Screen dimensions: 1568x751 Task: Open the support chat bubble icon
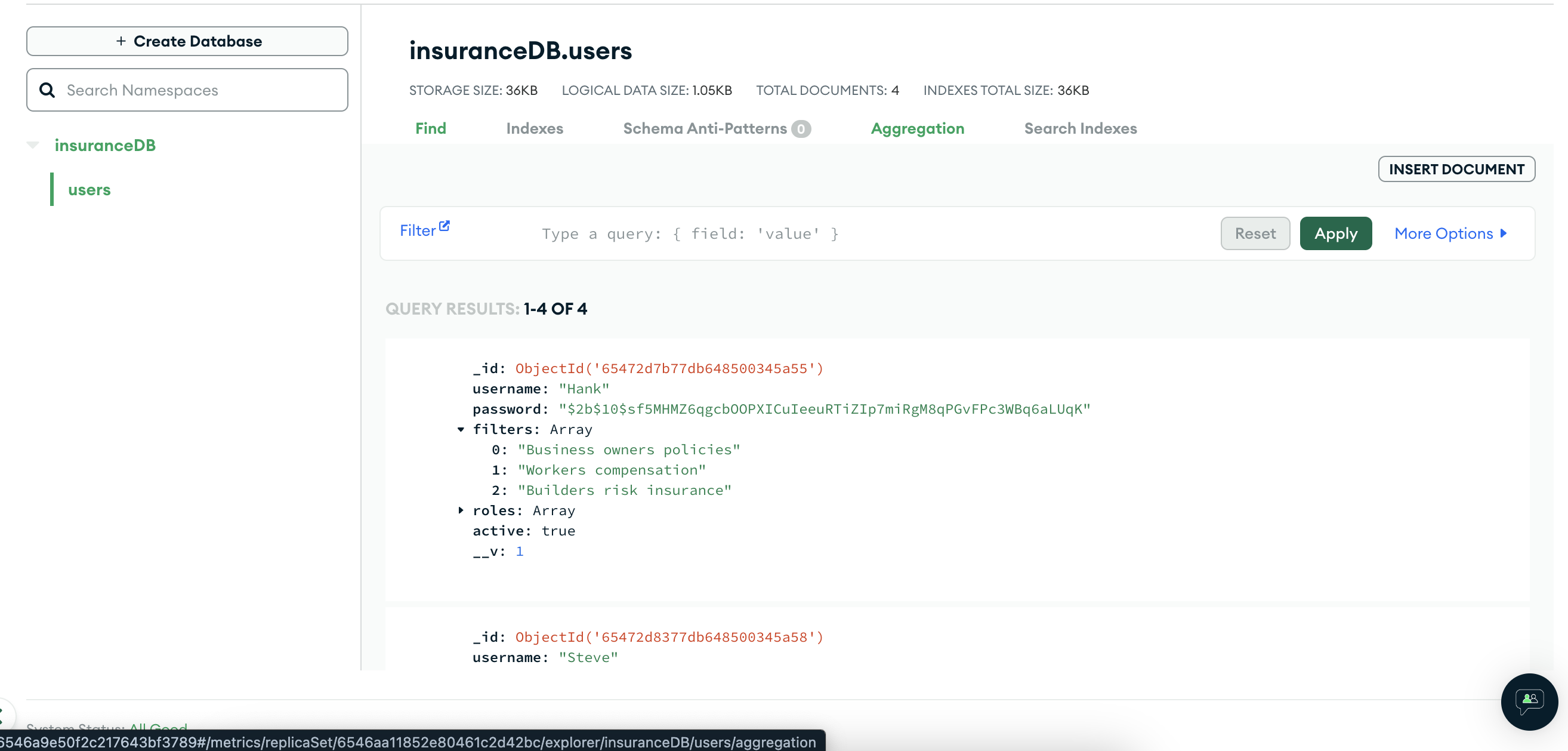[1529, 701]
